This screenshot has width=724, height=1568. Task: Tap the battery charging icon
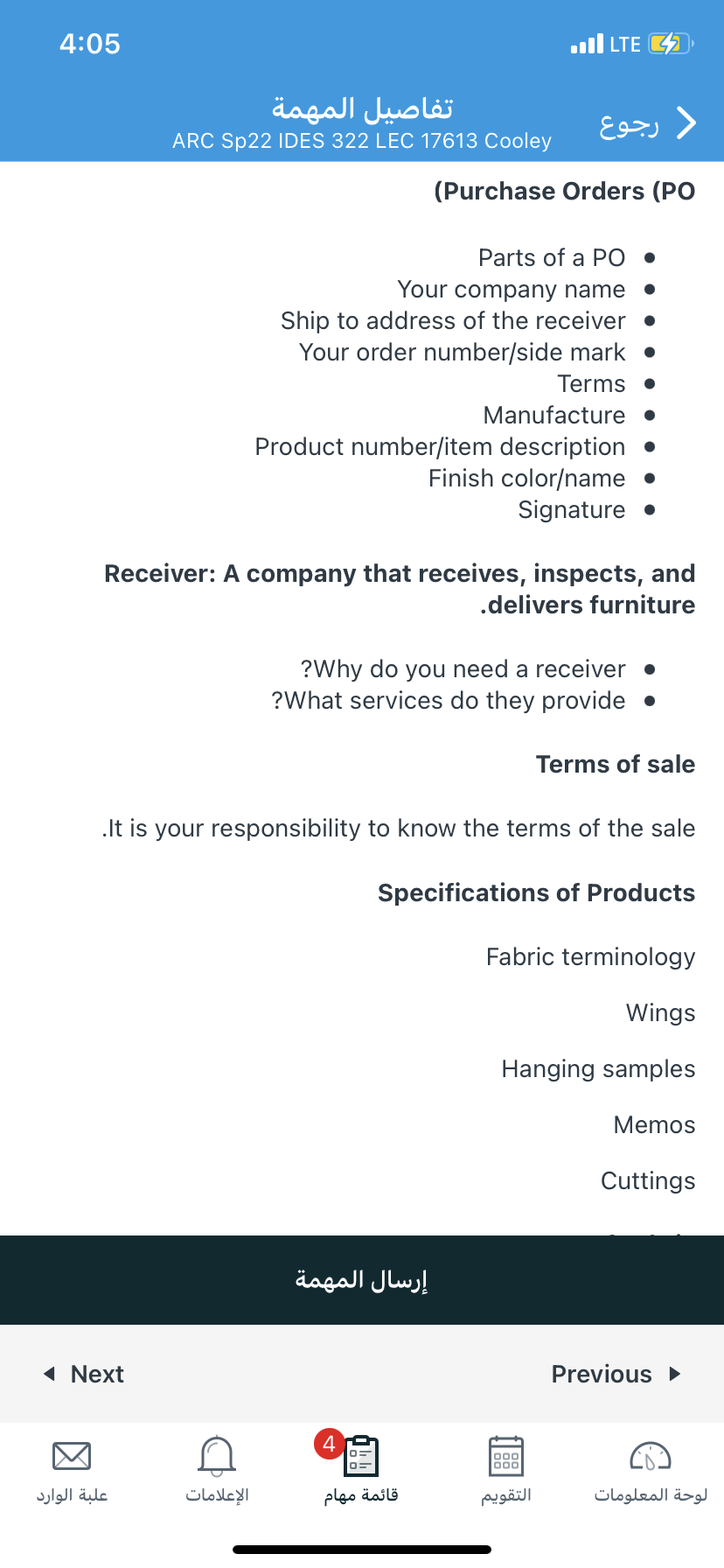pos(672,44)
